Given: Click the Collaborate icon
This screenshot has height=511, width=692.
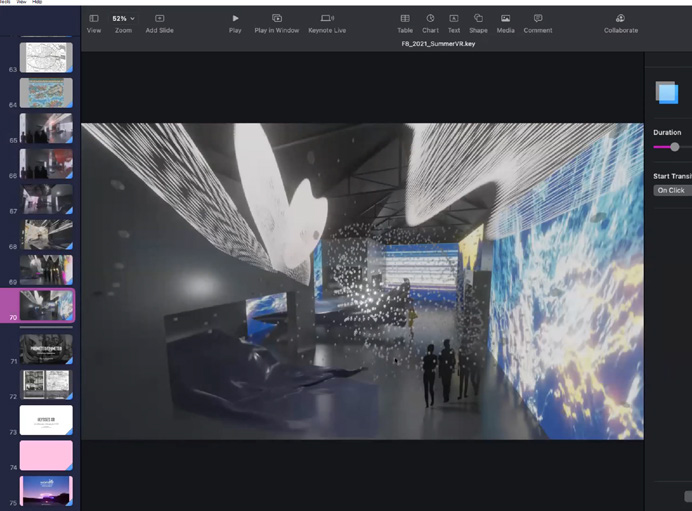Looking at the screenshot, I should coord(621,19).
